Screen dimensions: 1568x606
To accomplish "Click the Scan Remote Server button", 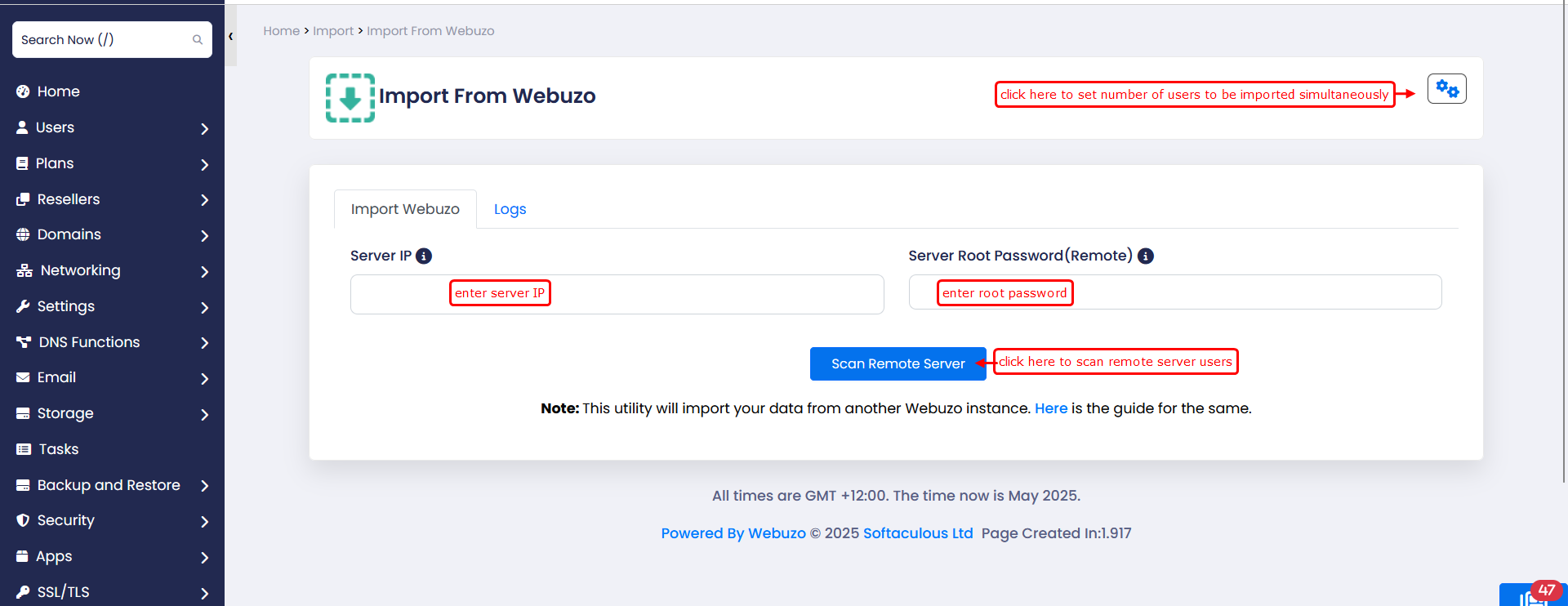I will (898, 363).
